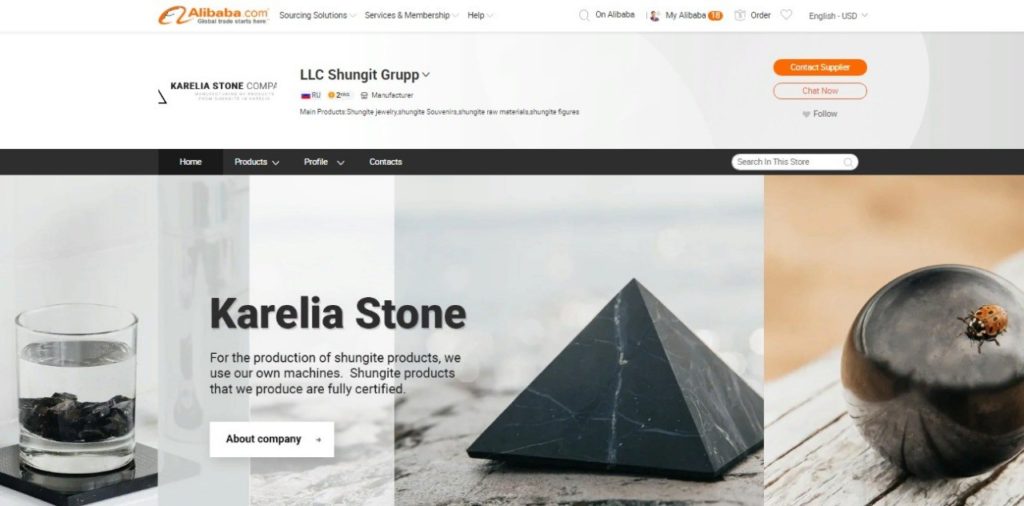Open the My Alibaba profile avatar icon
This screenshot has width=1024, height=506.
point(654,15)
